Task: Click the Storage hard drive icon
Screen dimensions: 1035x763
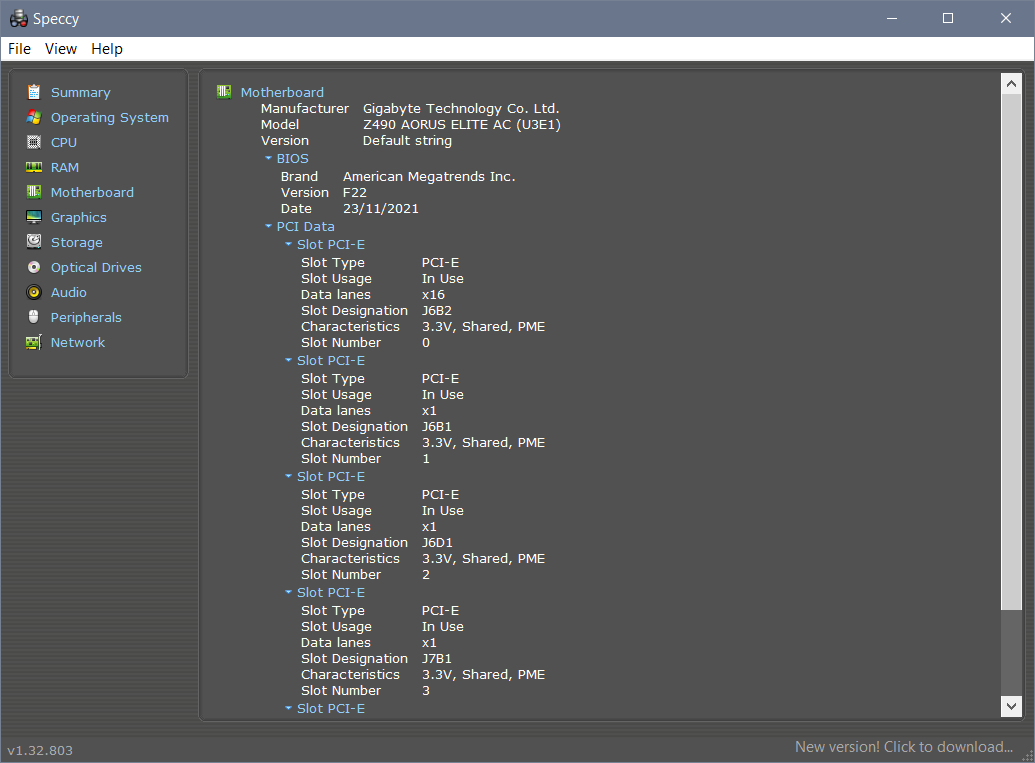Action: pos(34,242)
